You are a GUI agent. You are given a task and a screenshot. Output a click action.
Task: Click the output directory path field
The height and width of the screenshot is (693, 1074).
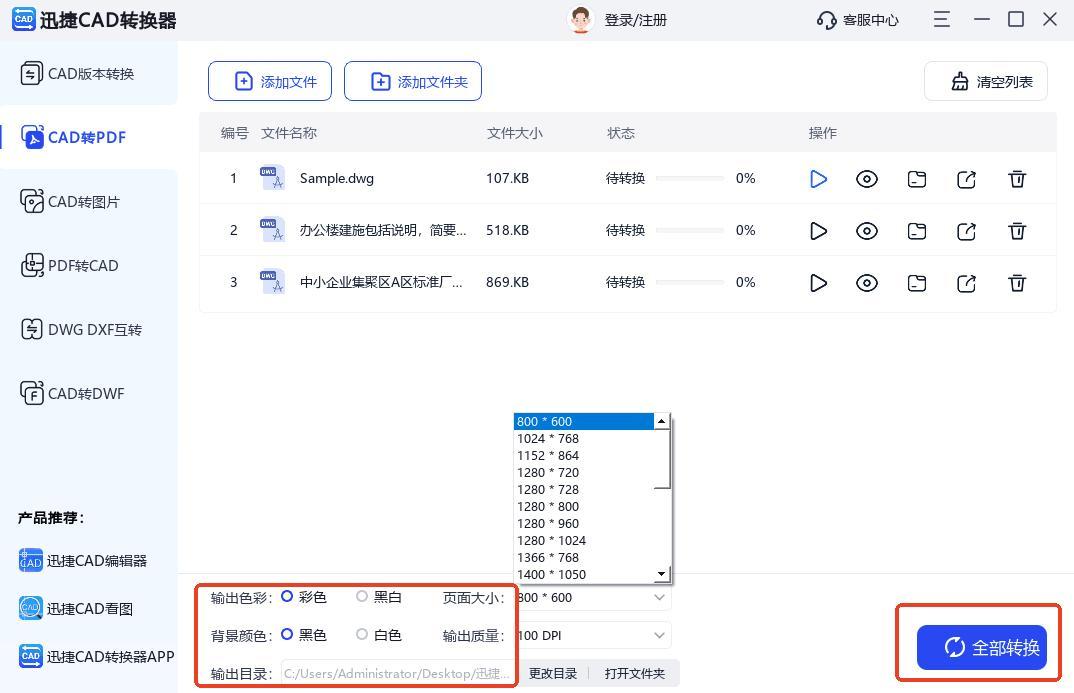tap(397, 673)
